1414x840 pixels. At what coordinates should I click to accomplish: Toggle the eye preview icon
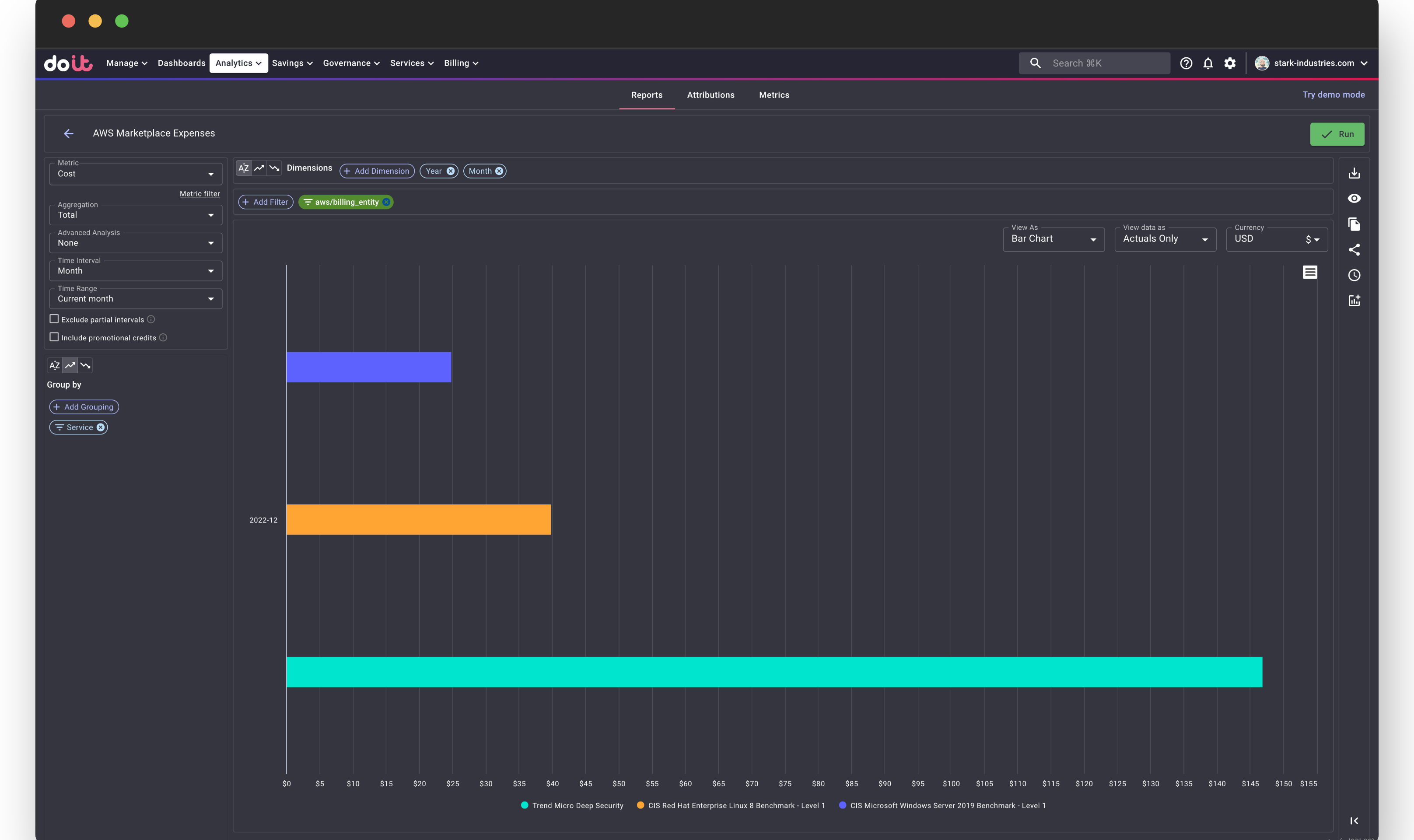(1354, 199)
